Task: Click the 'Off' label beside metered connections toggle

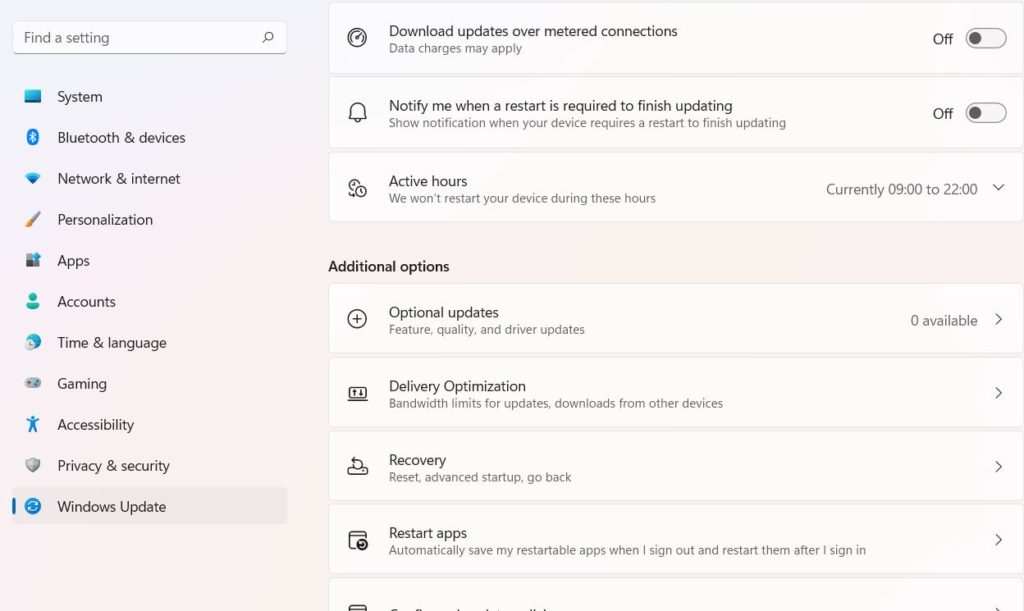Action: coord(942,39)
